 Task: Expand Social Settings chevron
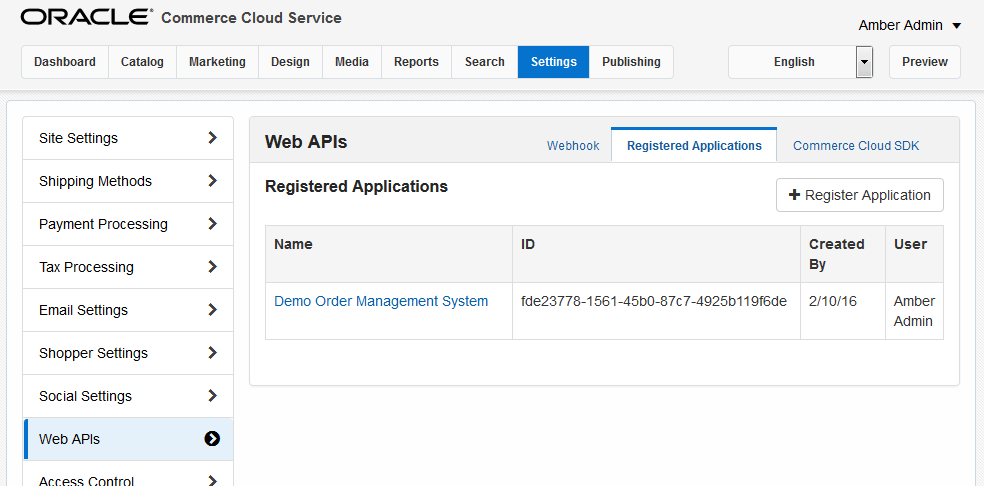(x=212, y=396)
